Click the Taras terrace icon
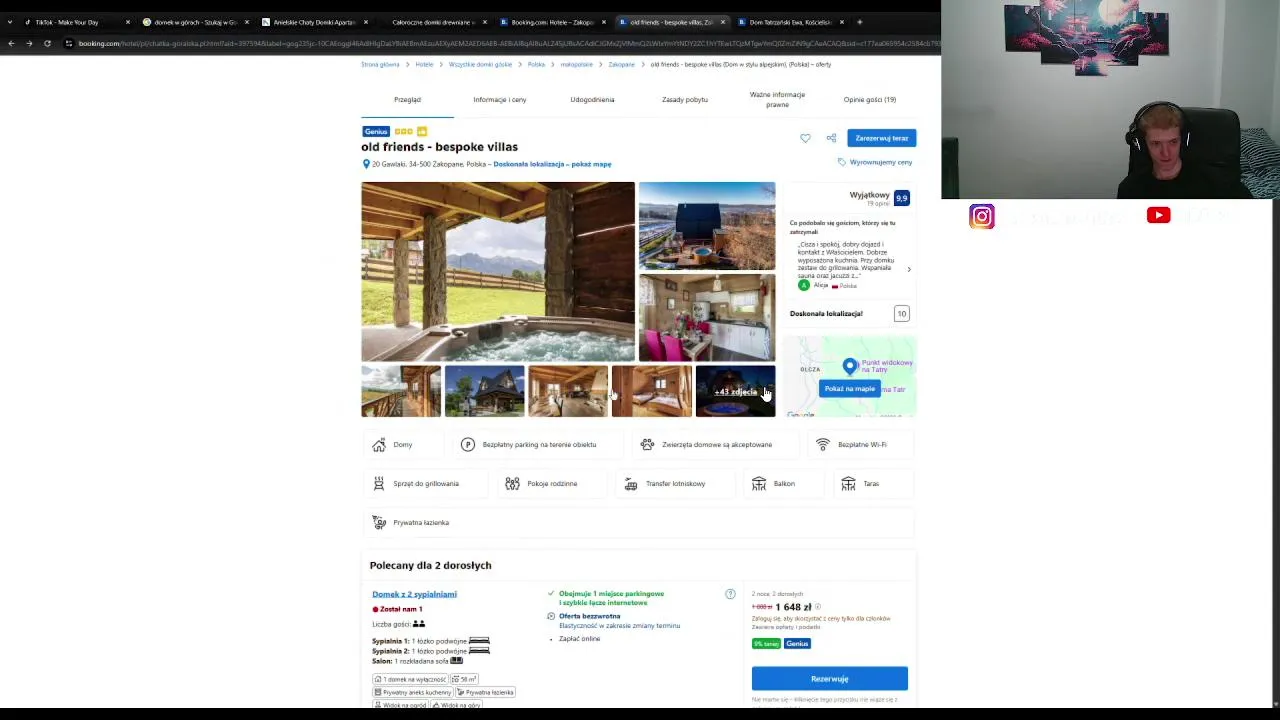 point(848,484)
